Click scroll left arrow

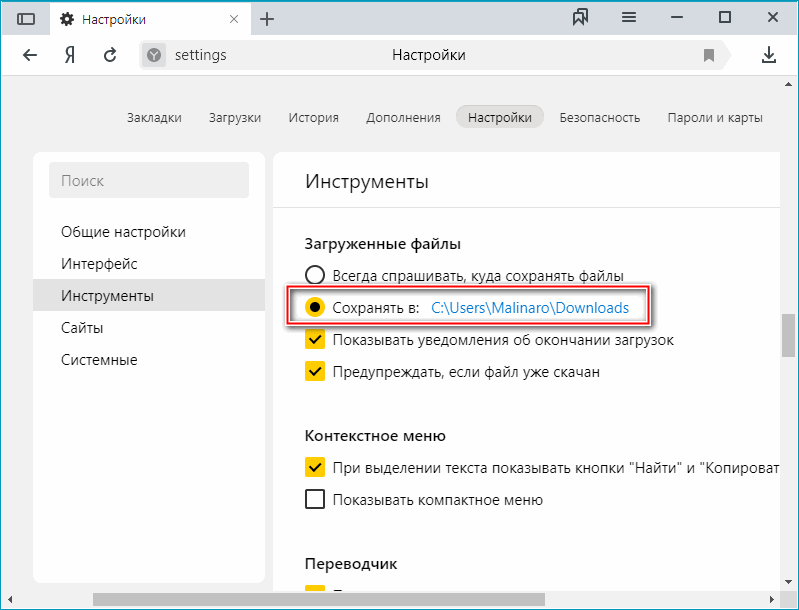coord(10,599)
